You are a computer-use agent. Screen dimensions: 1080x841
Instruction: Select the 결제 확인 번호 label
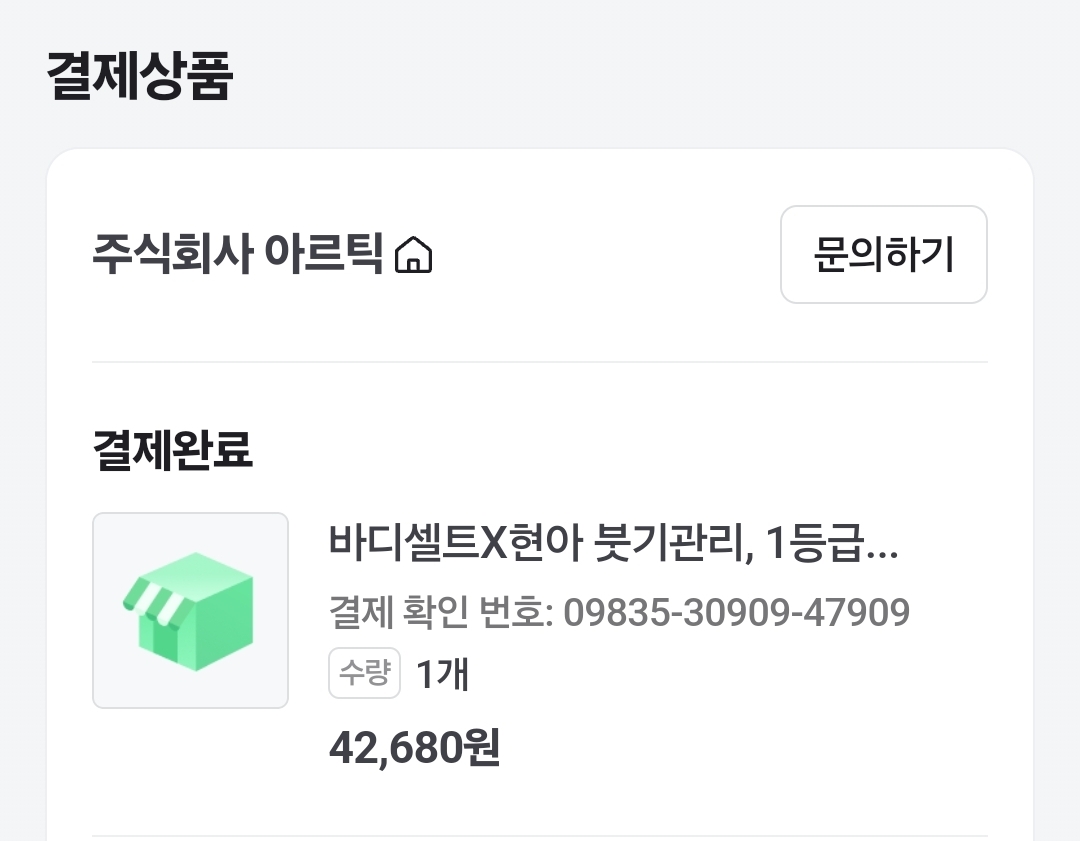tap(440, 611)
